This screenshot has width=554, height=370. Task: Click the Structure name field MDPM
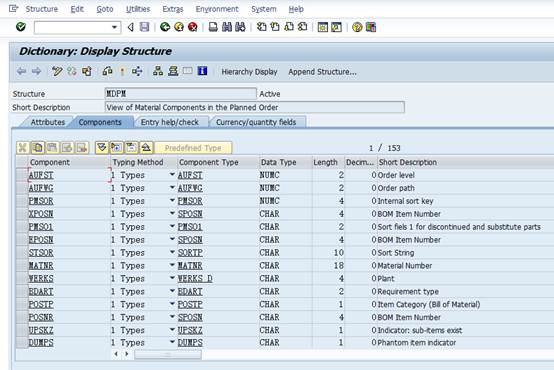point(181,94)
